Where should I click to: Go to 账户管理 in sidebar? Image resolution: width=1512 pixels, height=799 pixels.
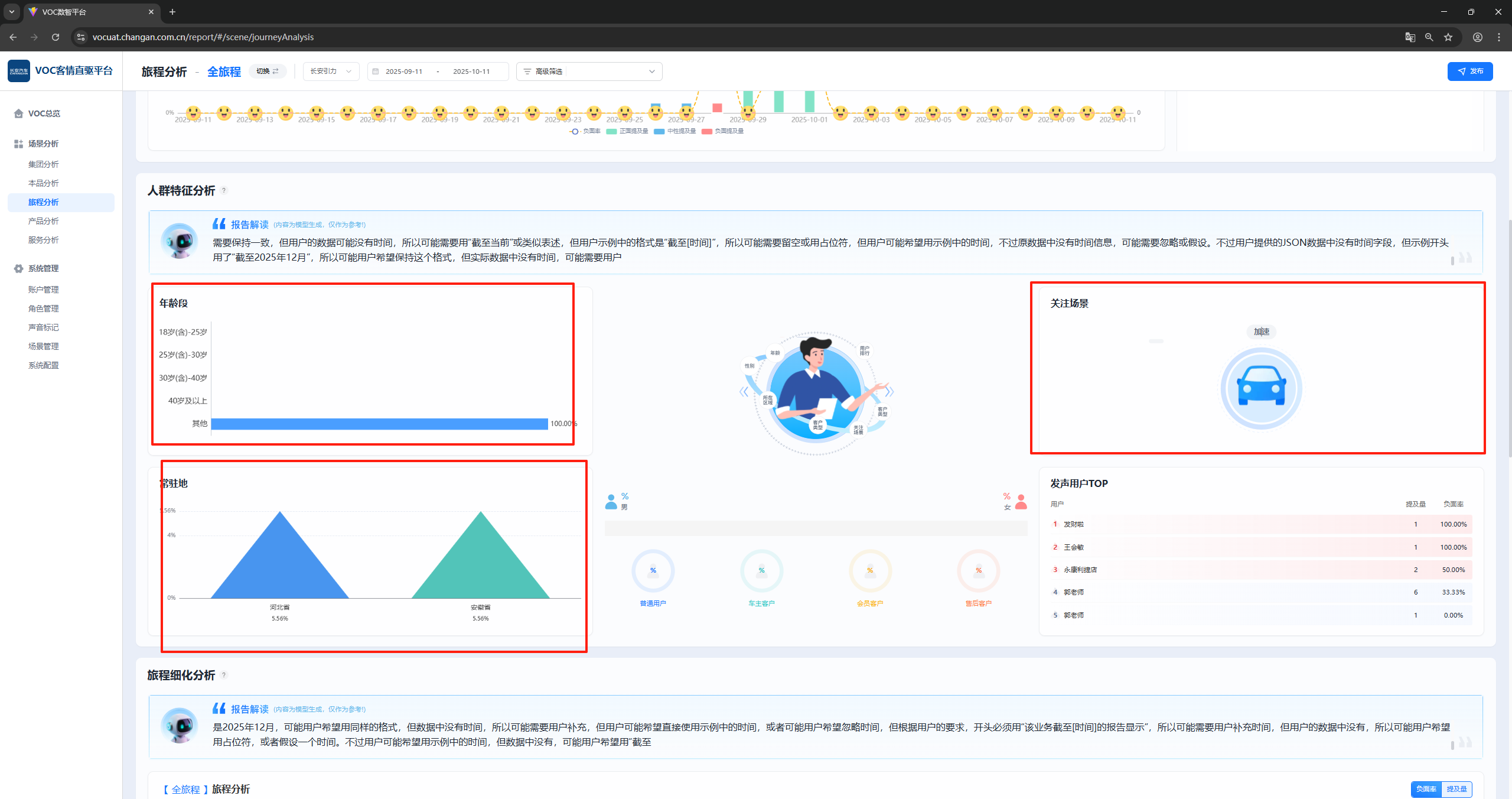44,290
